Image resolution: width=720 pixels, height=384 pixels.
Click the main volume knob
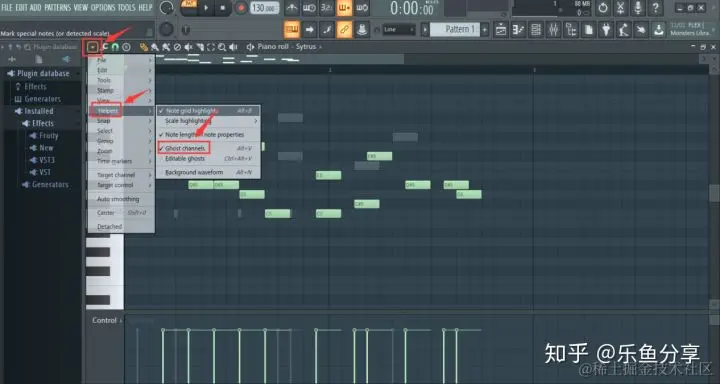(x=167, y=7)
